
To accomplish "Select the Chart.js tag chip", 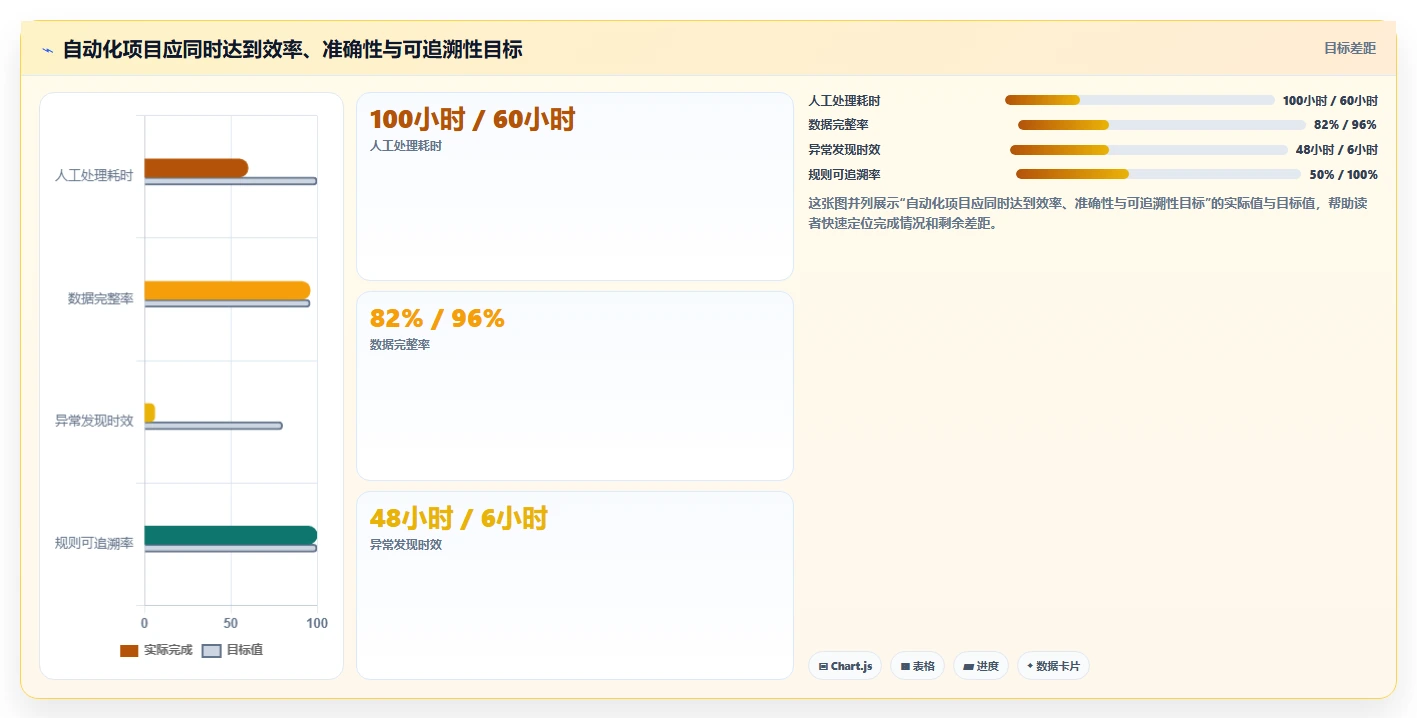I will (845, 666).
